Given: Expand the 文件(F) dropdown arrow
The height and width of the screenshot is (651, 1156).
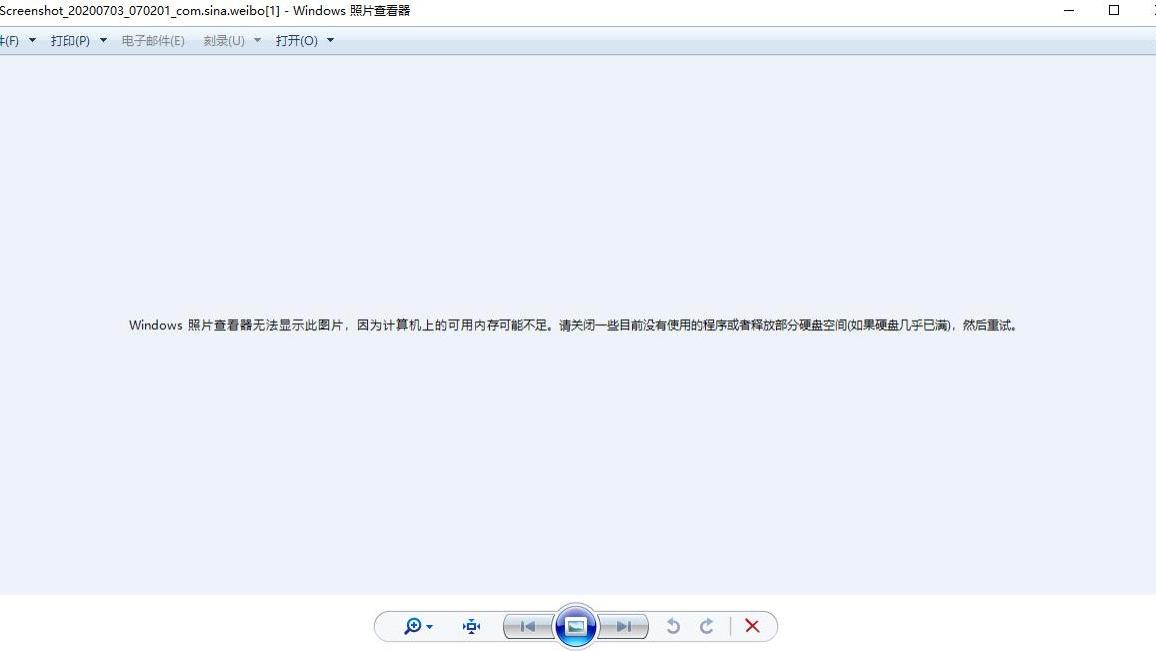Looking at the screenshot, I should (x=31, y=40).
